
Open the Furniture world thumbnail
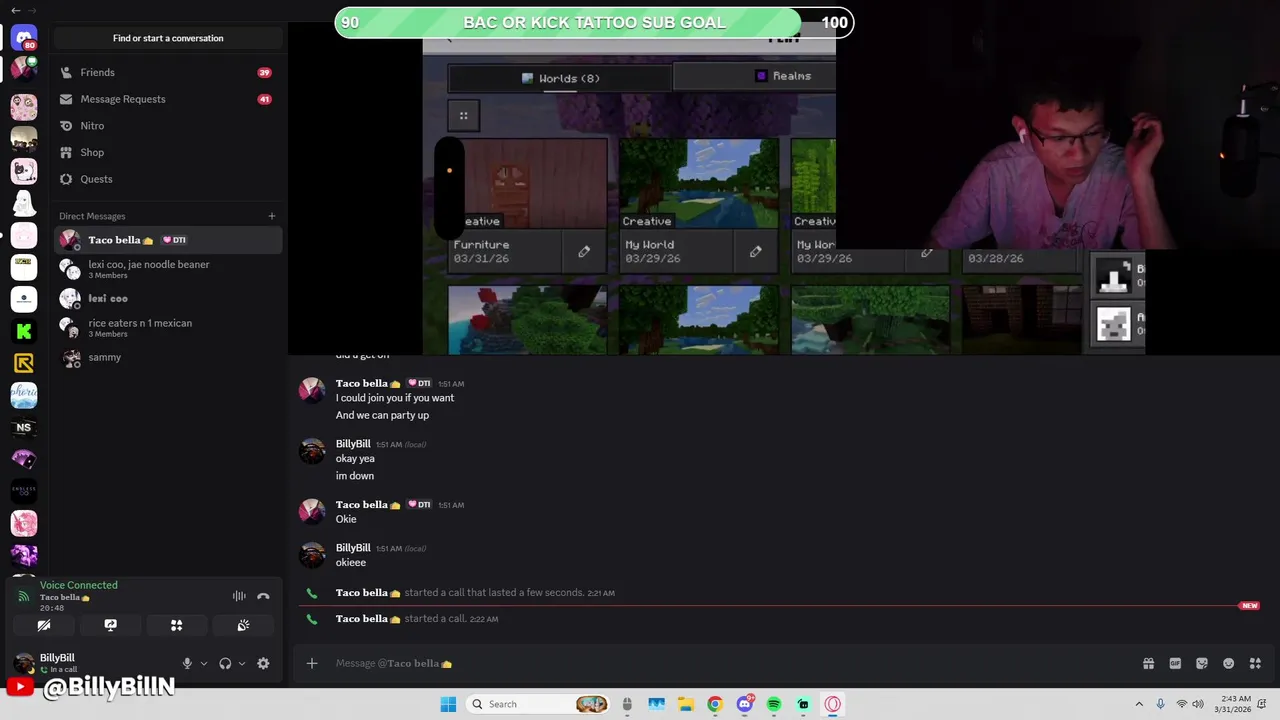pyautogui.click(x=527, y=184)
